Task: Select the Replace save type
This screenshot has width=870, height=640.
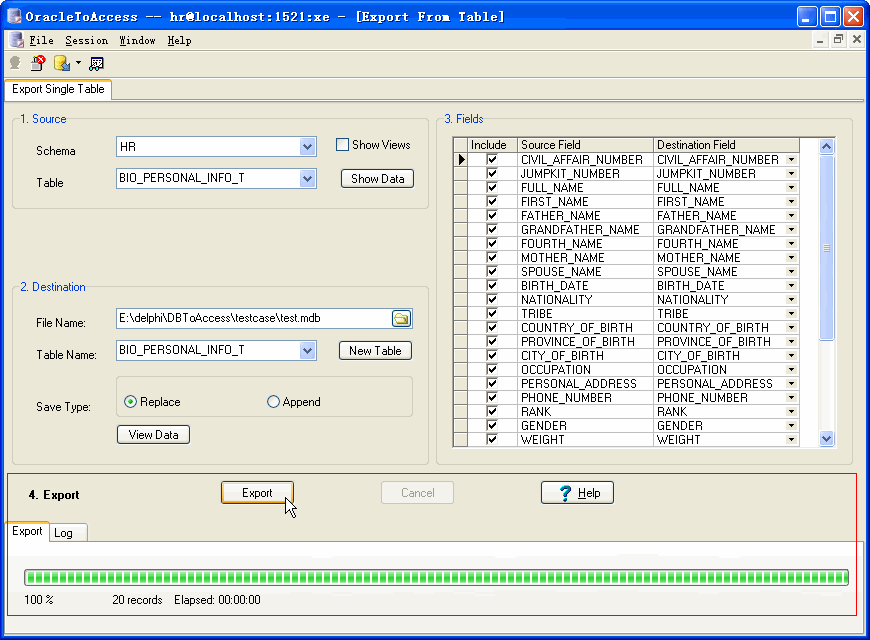Action: point(130,401)
